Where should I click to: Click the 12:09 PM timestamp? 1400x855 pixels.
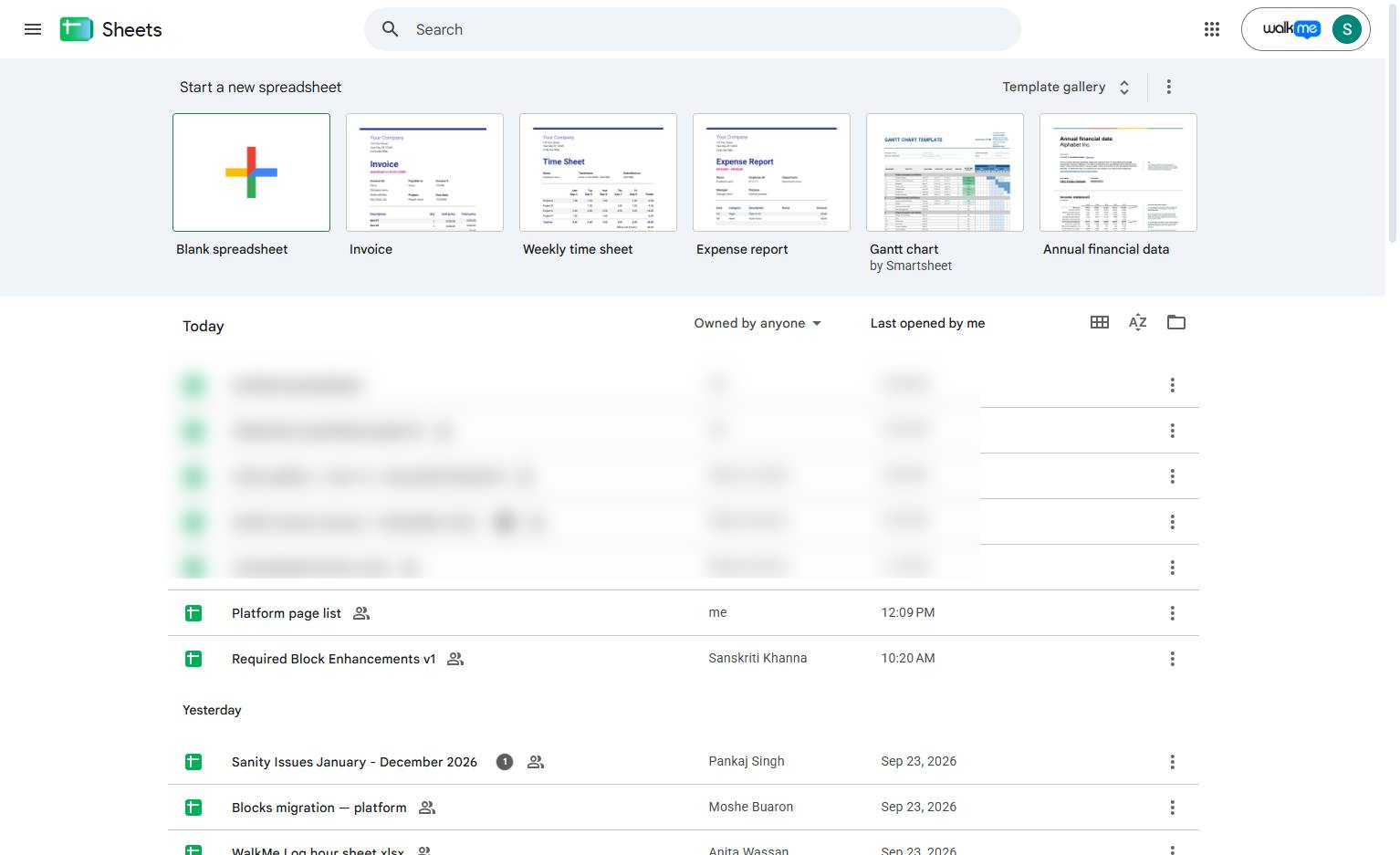click(908, 612)
